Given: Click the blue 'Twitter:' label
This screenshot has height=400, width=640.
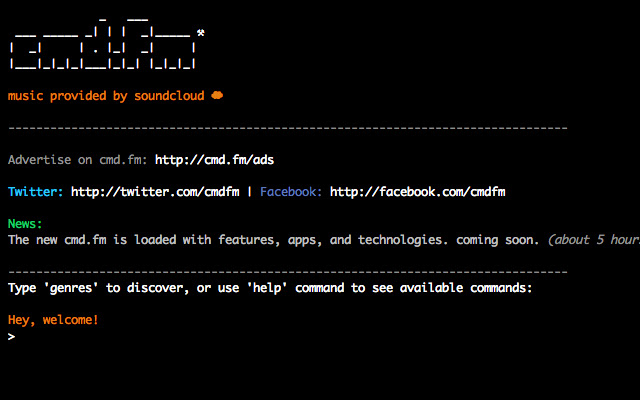Looking at the screenshot, I should pyautogui.click(x=36, y=192).
